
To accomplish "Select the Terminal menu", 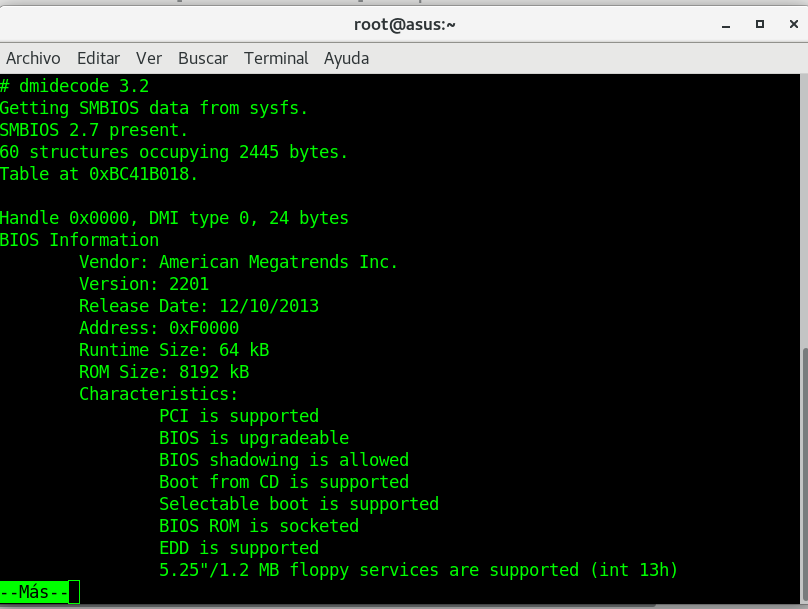I will click(276, 58).
